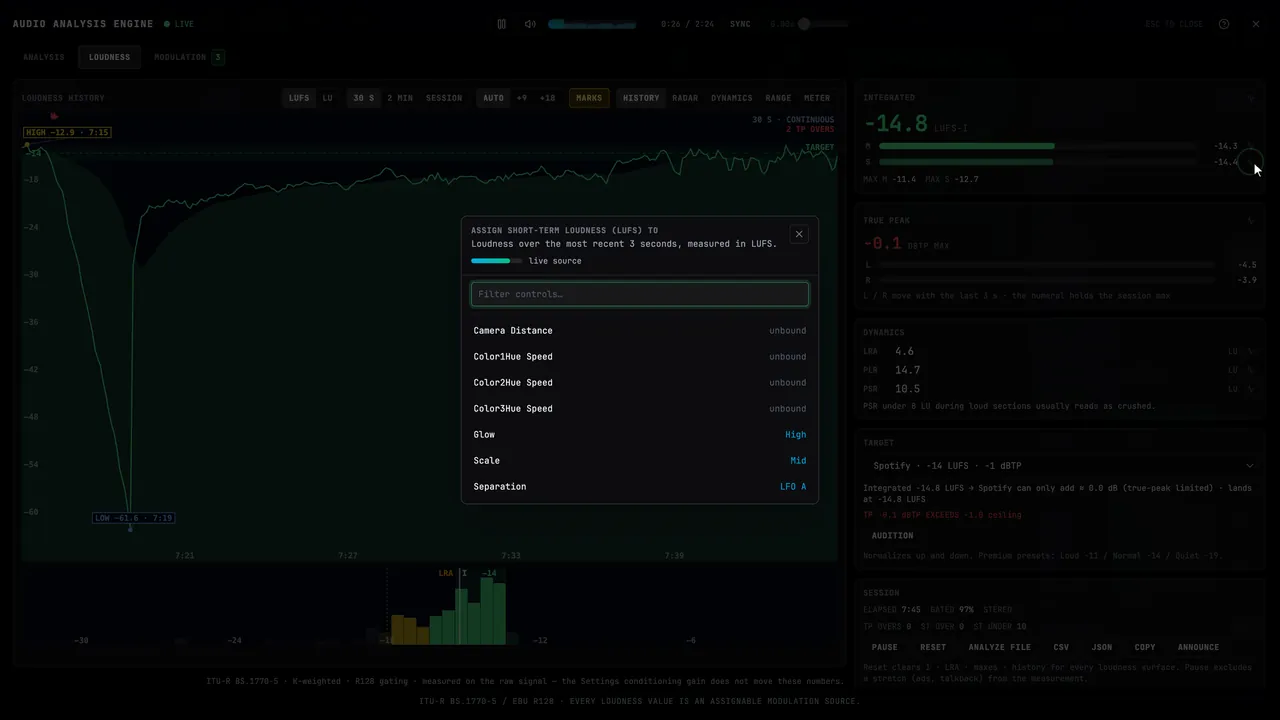Screen dimensions: 1280x720
Task: Switch to the MODULATION tab
Action: tap(189, 57)
